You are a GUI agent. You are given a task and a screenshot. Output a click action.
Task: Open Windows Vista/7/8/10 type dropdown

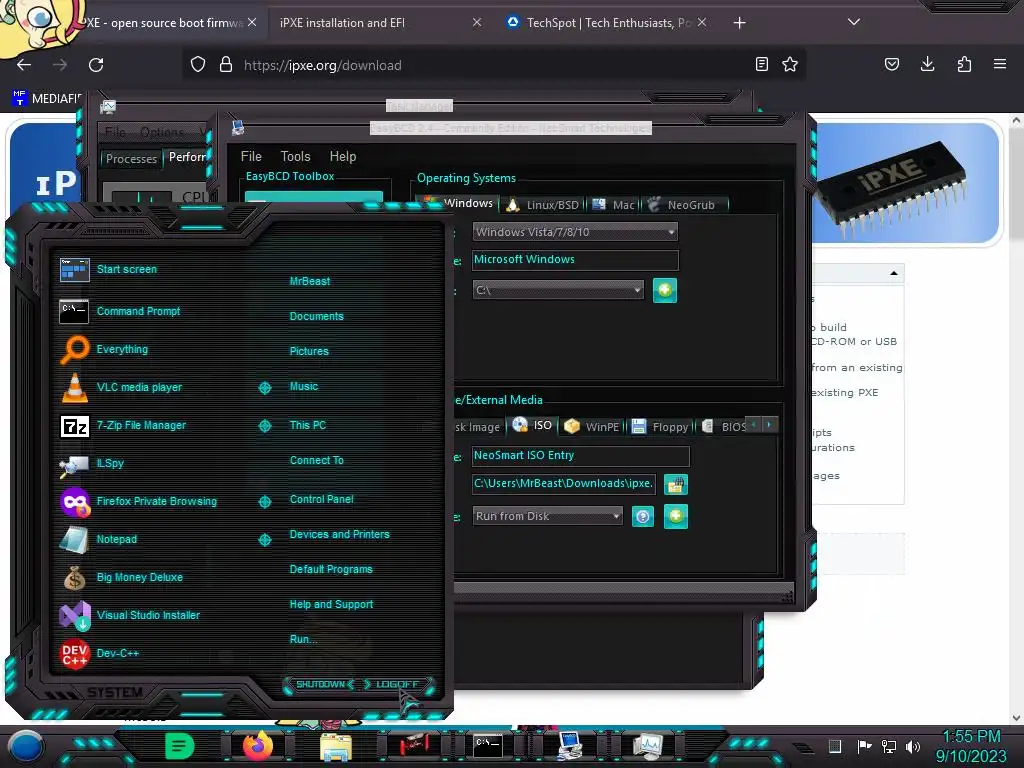575,232
